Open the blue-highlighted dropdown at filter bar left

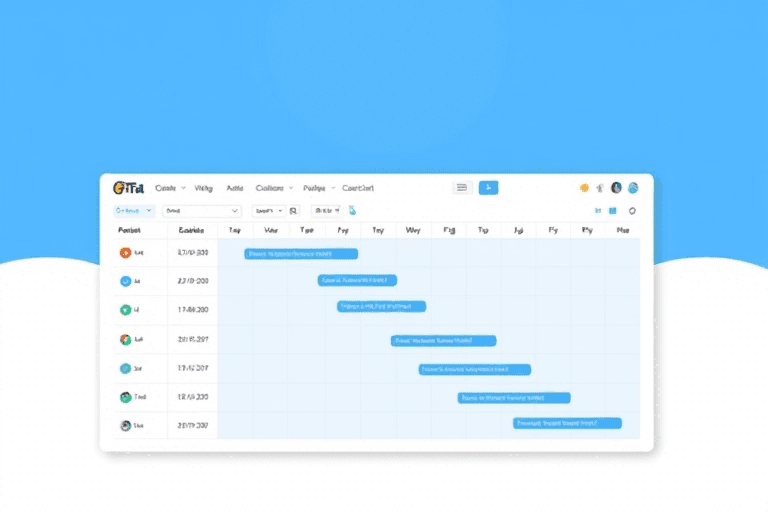click(x=134, y=211)
